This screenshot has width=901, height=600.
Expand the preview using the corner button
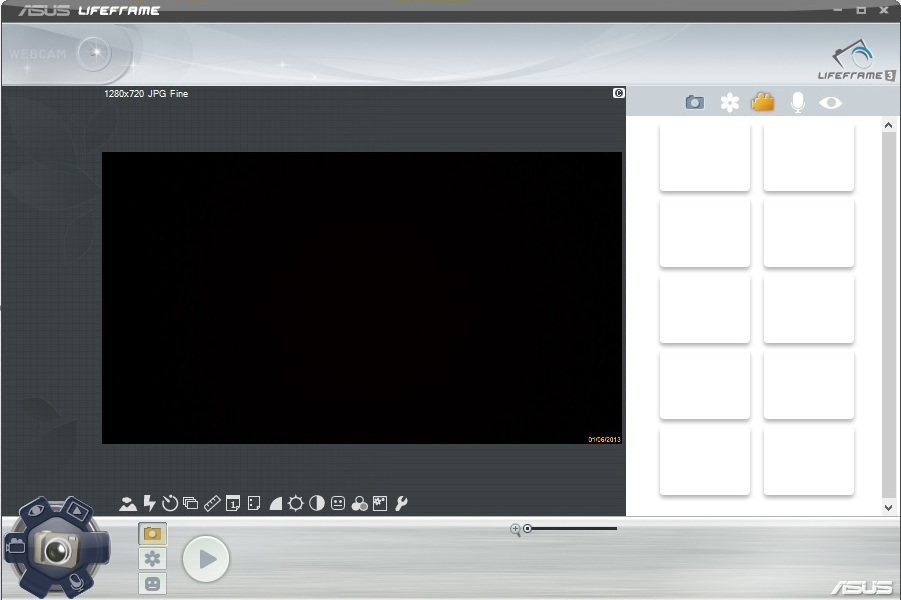point(618,93)
